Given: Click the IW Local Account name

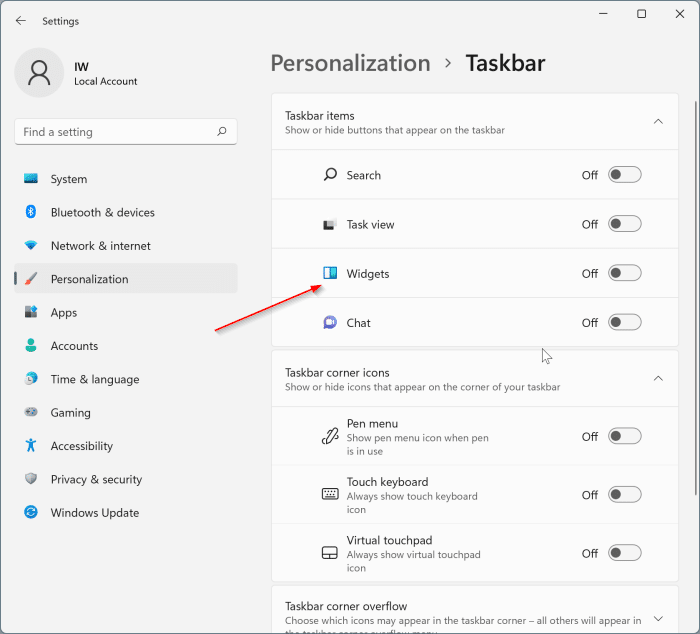Looking at the screenshot, I should pos(105,74).
